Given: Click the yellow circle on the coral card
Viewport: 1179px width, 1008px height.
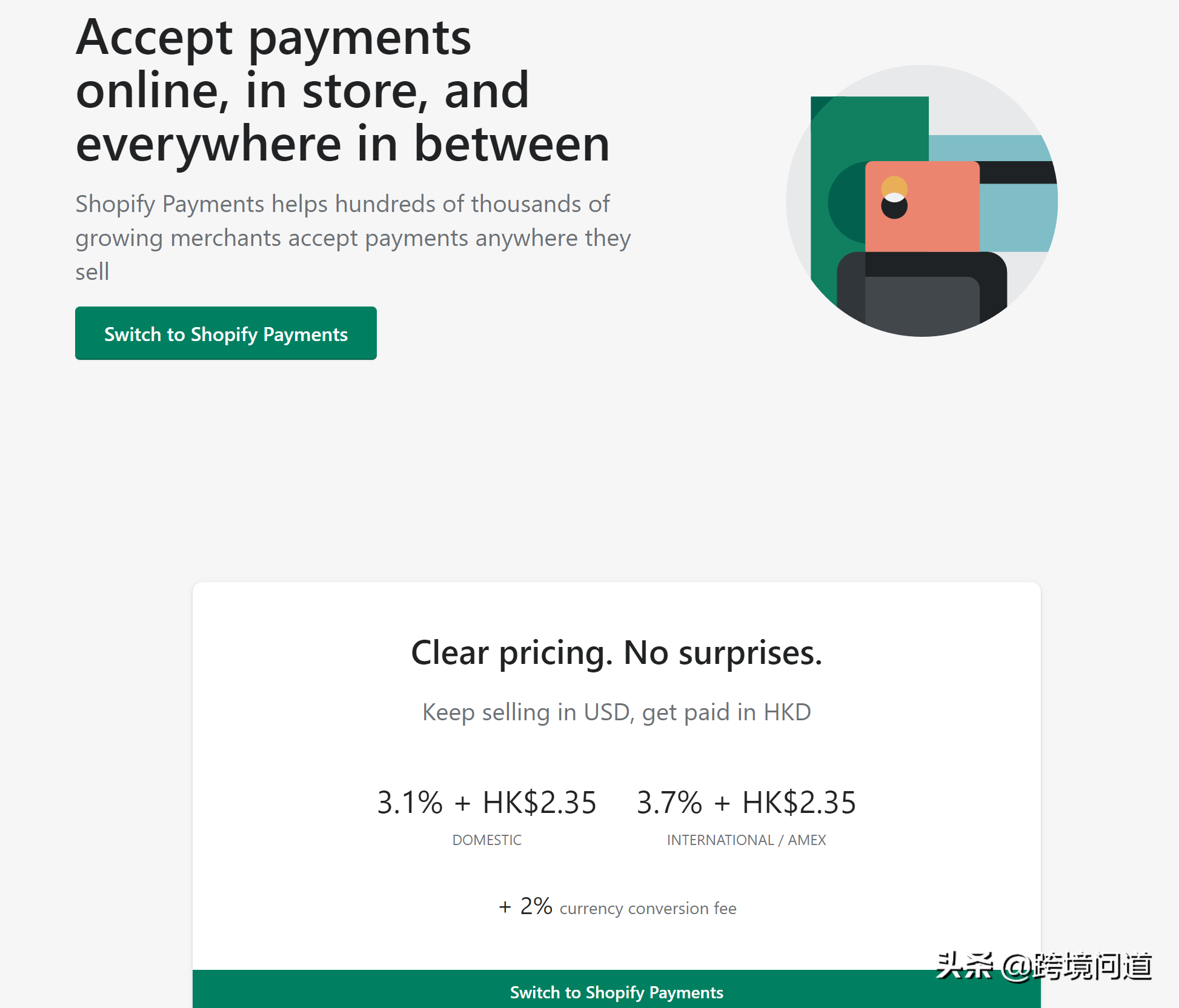Looking at the screenshot, I should tap(894, 186).
